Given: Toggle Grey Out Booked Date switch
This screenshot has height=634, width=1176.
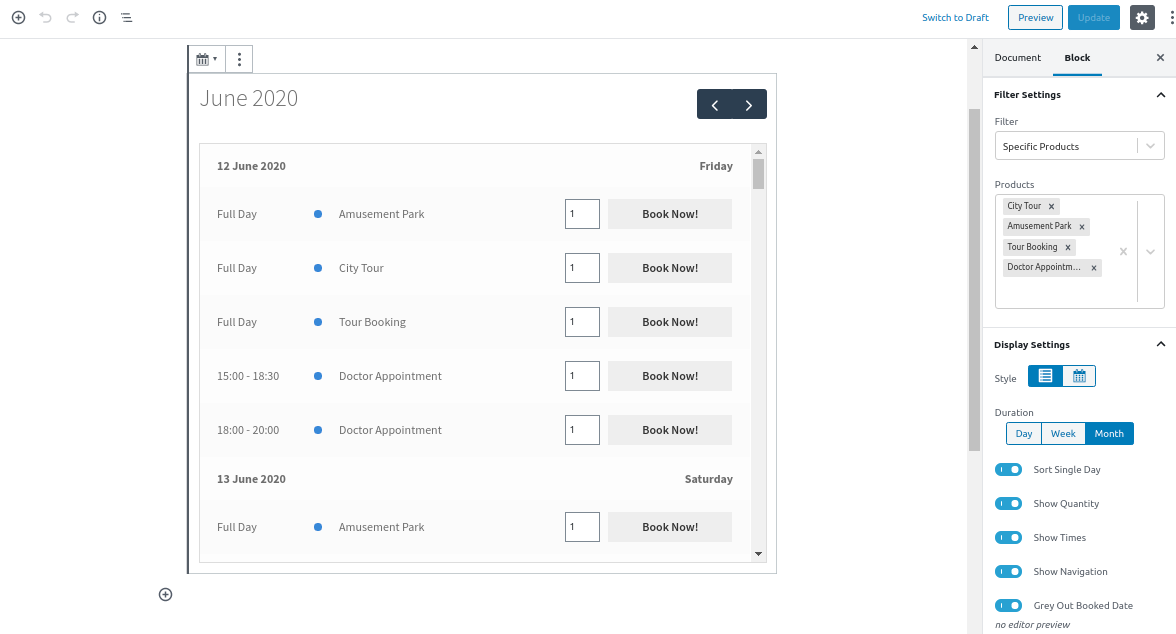Looking at the screenshot, I should [1008, 605].
